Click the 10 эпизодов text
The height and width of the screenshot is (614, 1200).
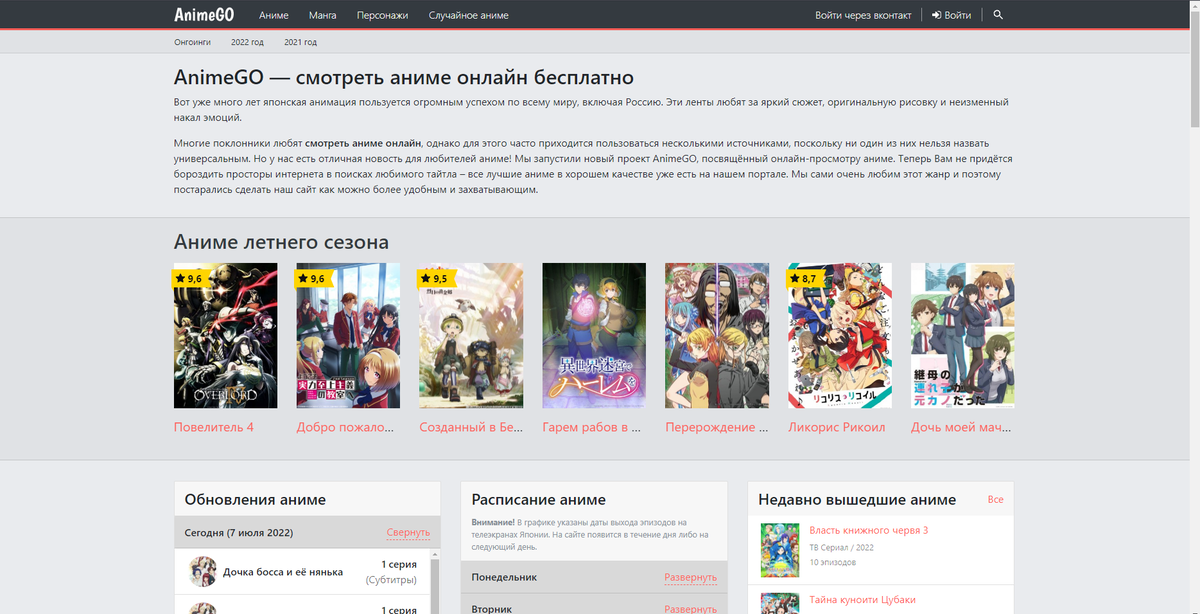[832, 562]
